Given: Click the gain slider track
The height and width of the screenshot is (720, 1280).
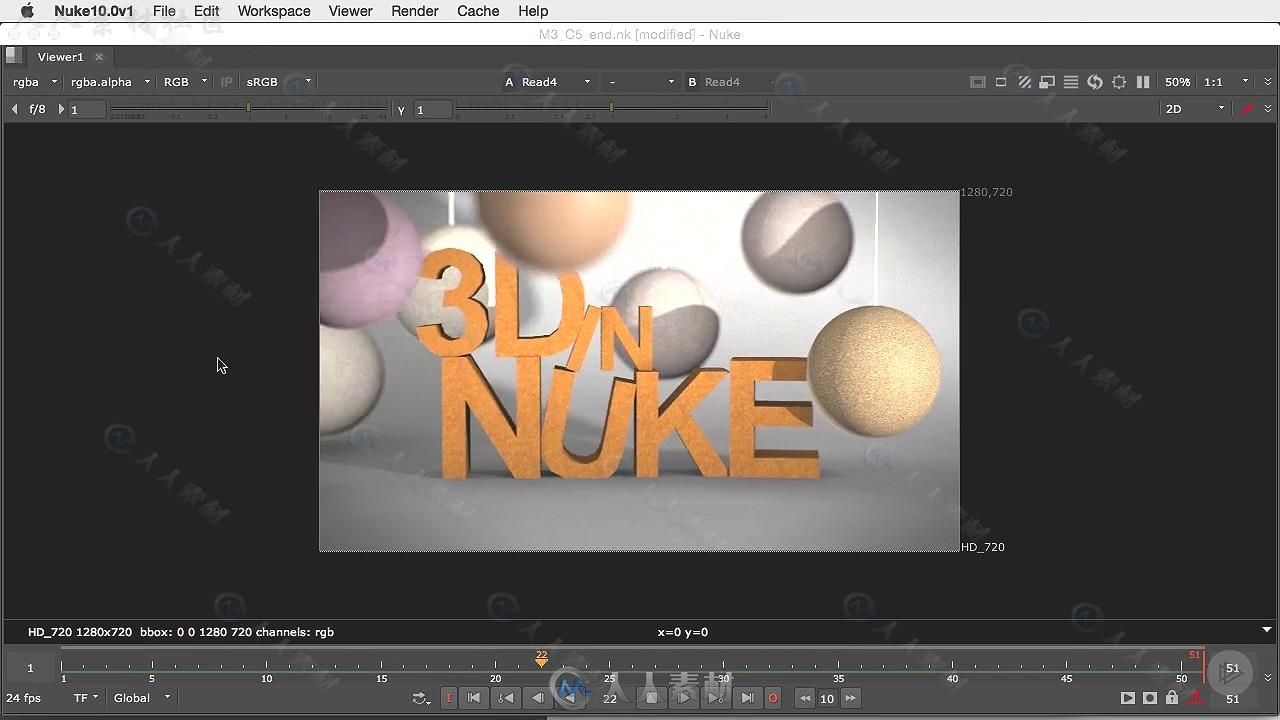Looking at the screenshot, I should [249, 109].
